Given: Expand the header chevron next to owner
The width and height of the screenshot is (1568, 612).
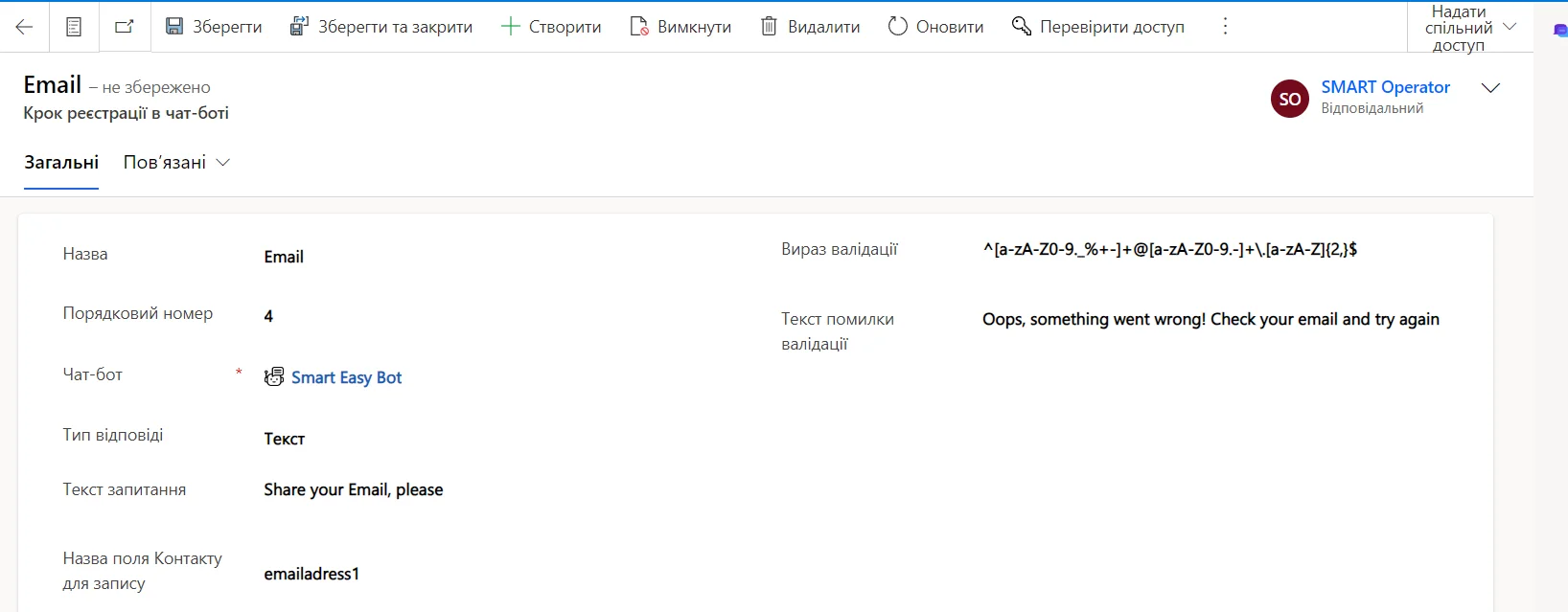Looking at the screenshot, I should [1490, 88].
